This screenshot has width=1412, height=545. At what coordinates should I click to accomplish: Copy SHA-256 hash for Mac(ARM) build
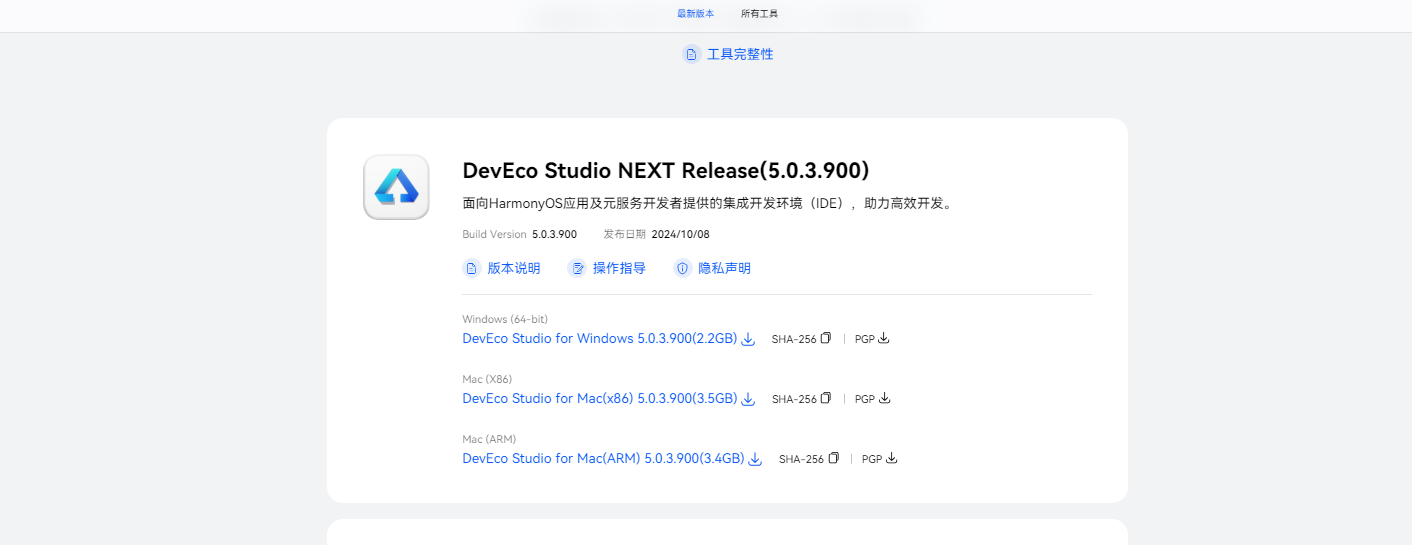[833, 459]
